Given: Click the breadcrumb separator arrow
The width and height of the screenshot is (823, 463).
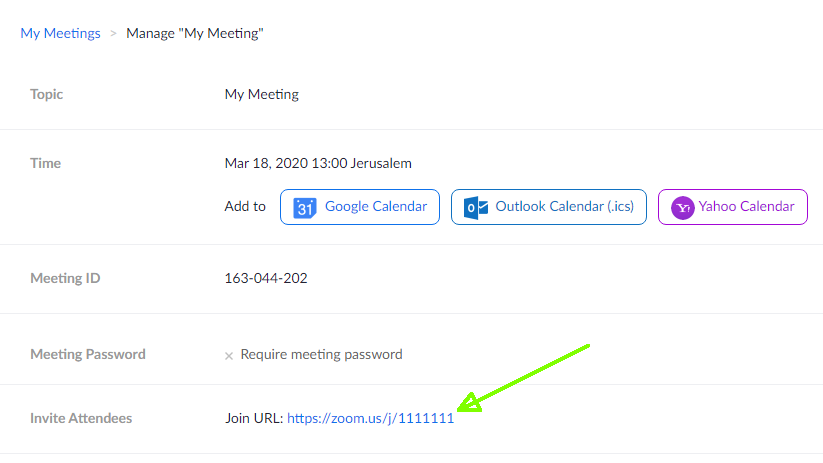Looking at the screenshot, I should (113, 34).
